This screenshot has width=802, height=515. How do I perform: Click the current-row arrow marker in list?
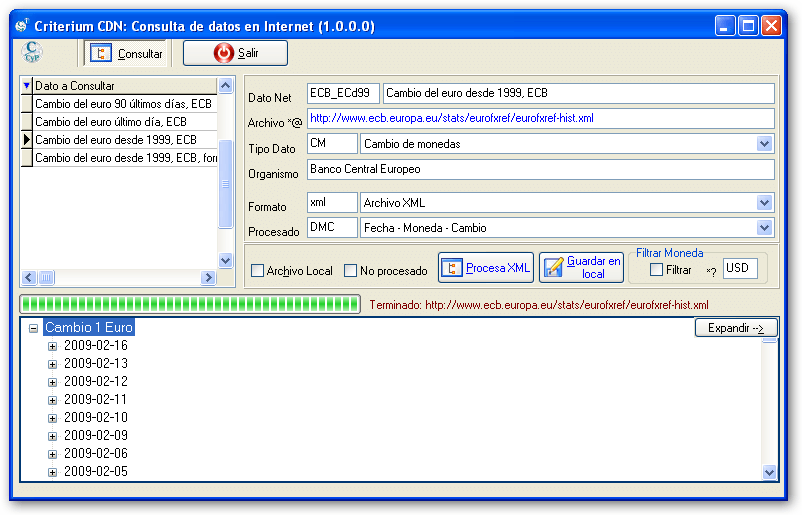click(x=27, y=139)
